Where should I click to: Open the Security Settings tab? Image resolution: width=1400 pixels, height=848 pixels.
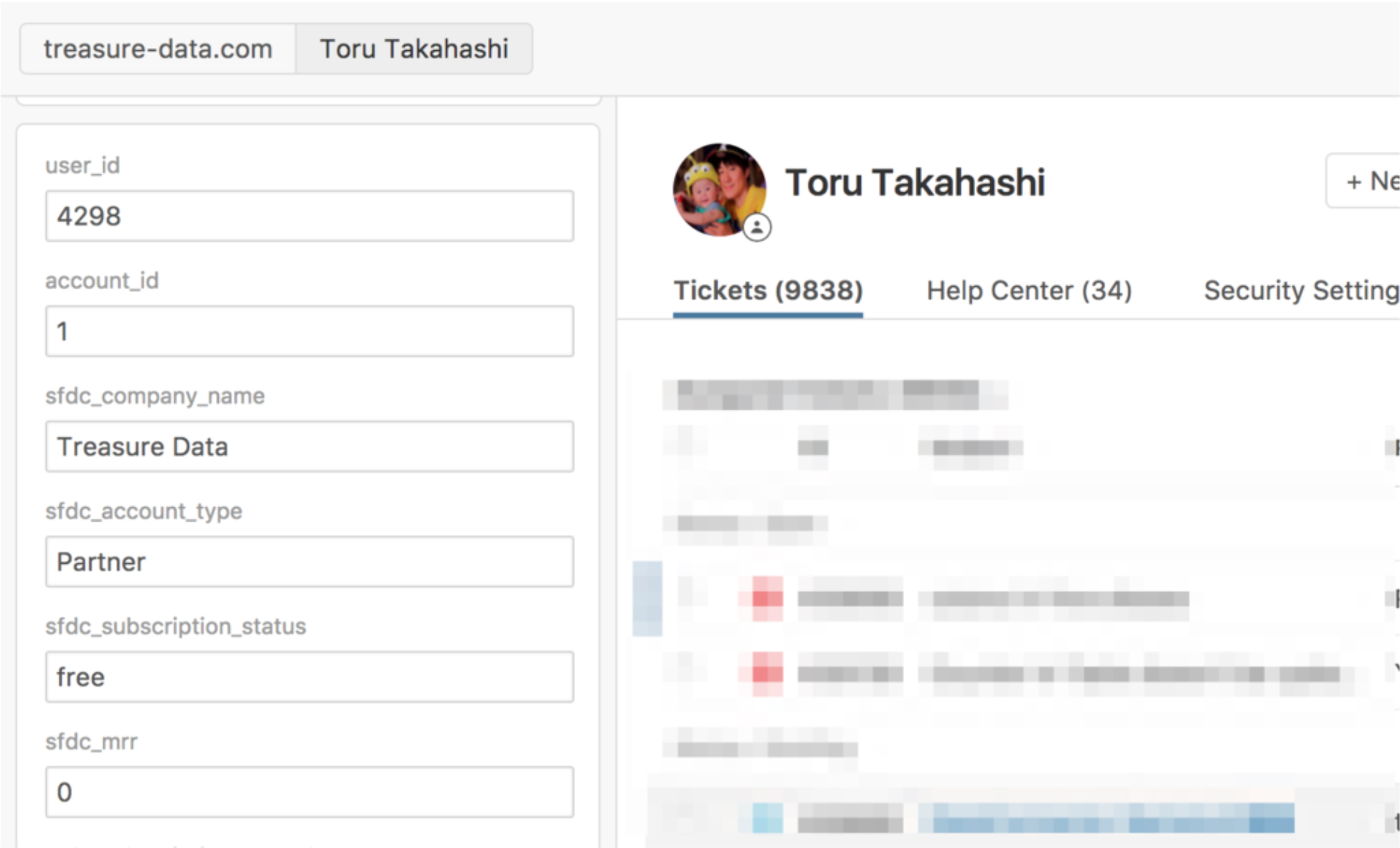(x=1301, y=291)
